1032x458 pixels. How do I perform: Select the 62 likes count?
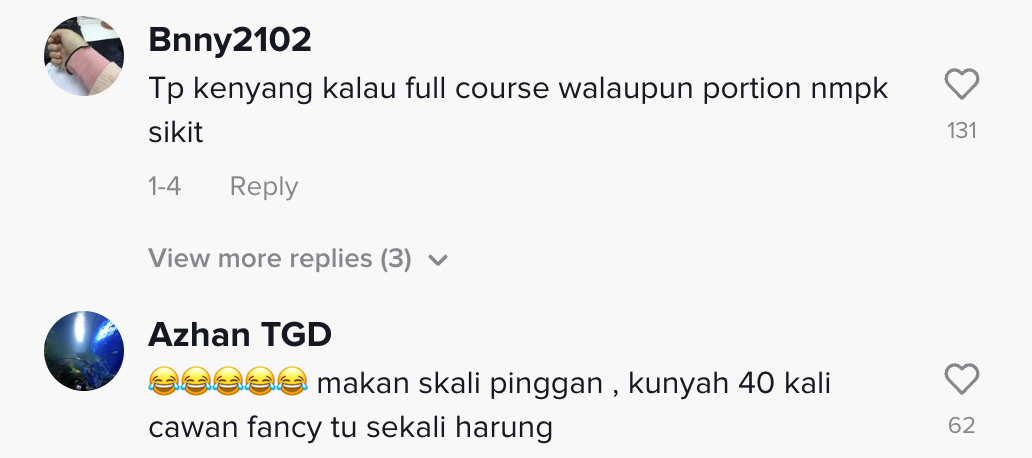coord(962,426)
